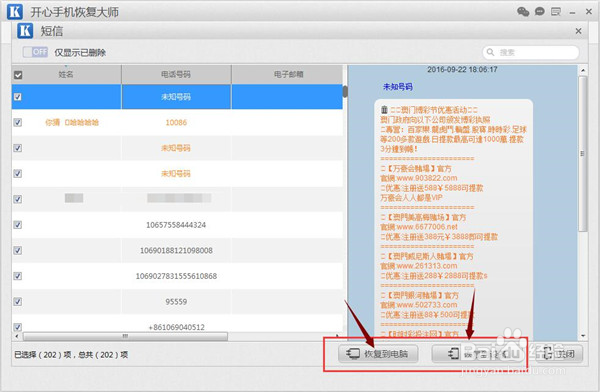Select the 10086 phone number cell
The width and height of the screenshot is (600, 392).
point(176,122)
